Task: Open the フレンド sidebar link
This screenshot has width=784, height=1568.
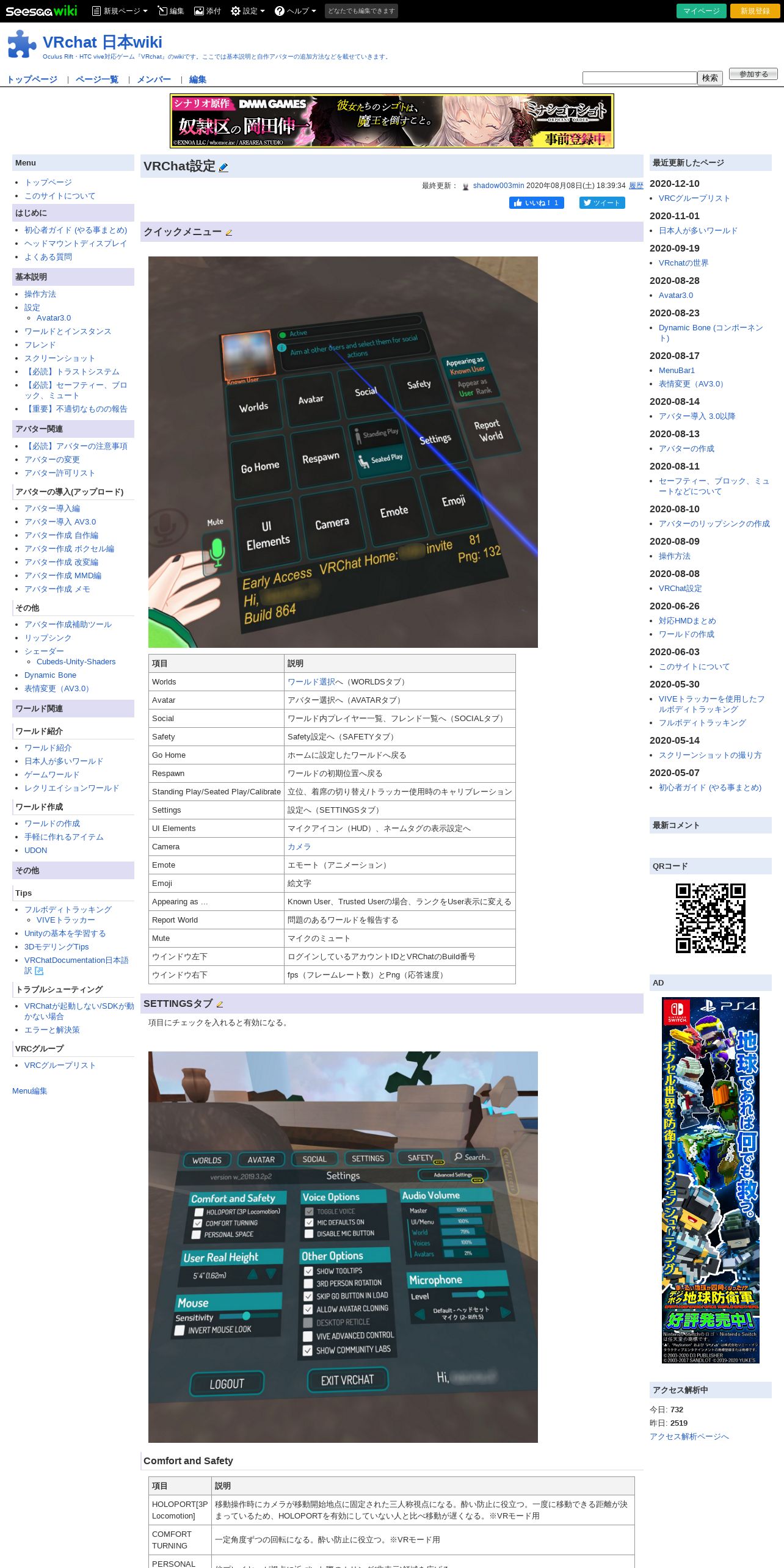Action: coord(40,345)
